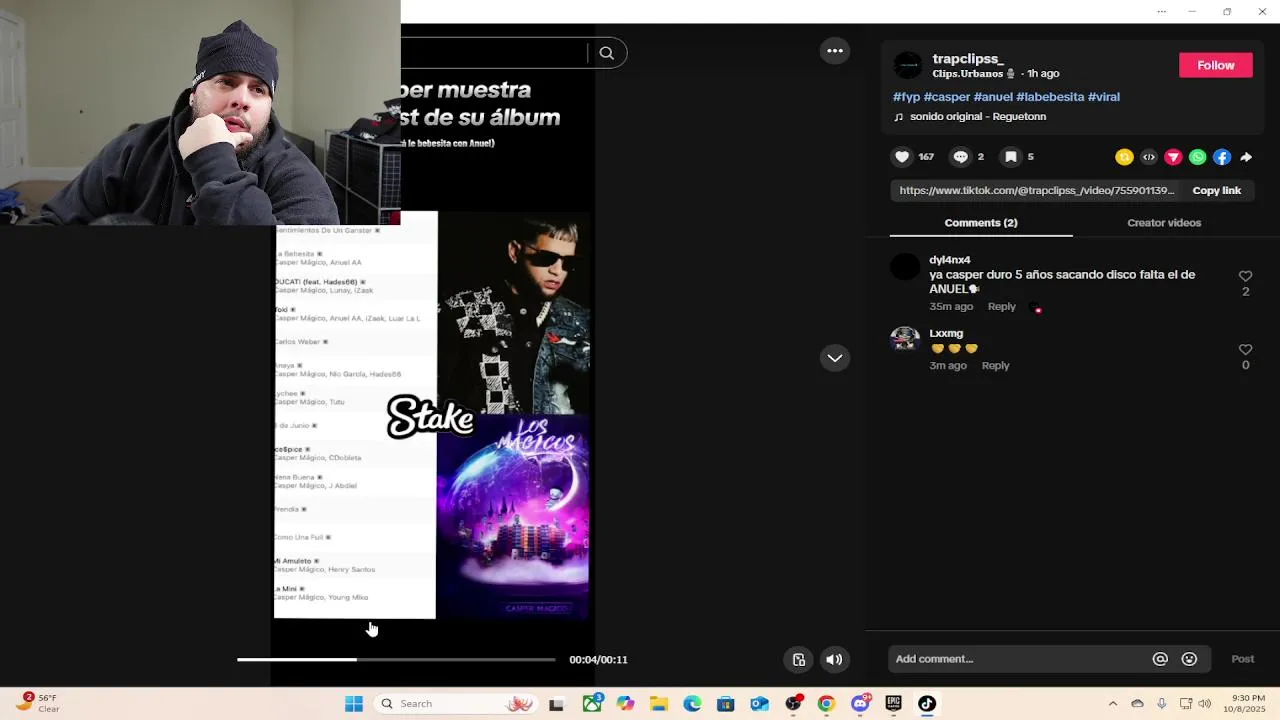Screen dimensions: 1280x720
Task: Show hidden system tray icons
Action: (x=1113, y=704)
